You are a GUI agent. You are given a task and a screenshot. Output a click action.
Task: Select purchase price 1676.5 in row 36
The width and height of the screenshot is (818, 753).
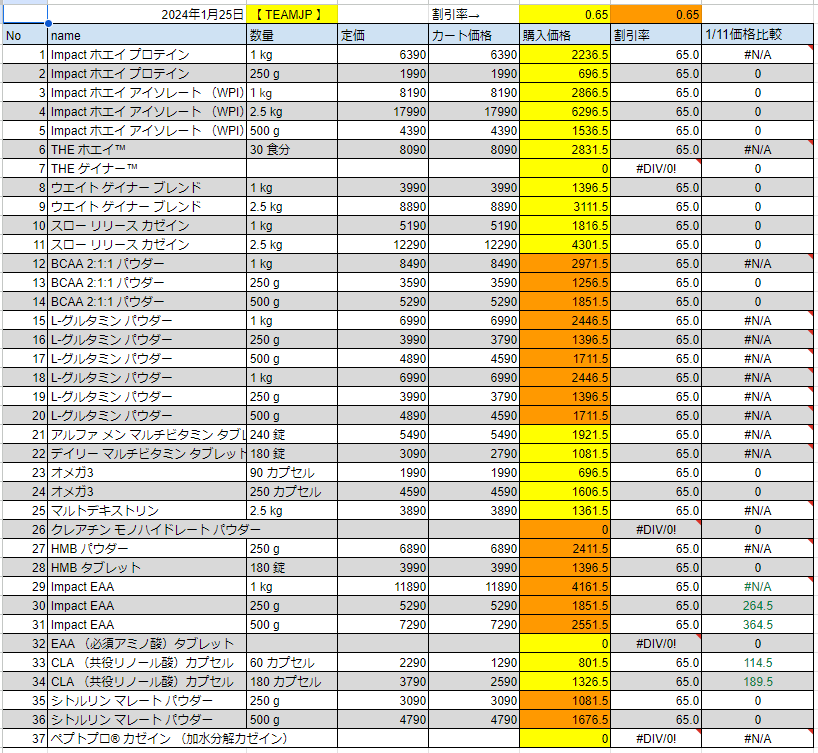565,720
